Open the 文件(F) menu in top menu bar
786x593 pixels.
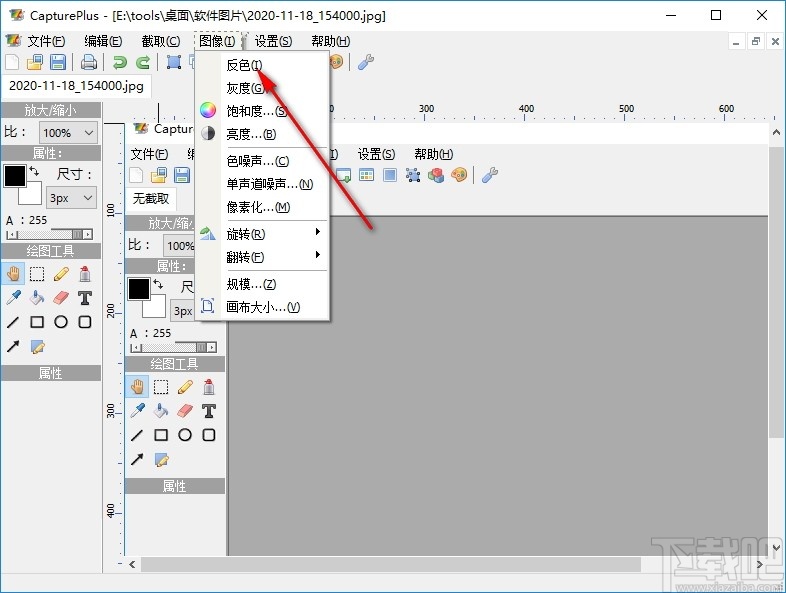[46, 41]
